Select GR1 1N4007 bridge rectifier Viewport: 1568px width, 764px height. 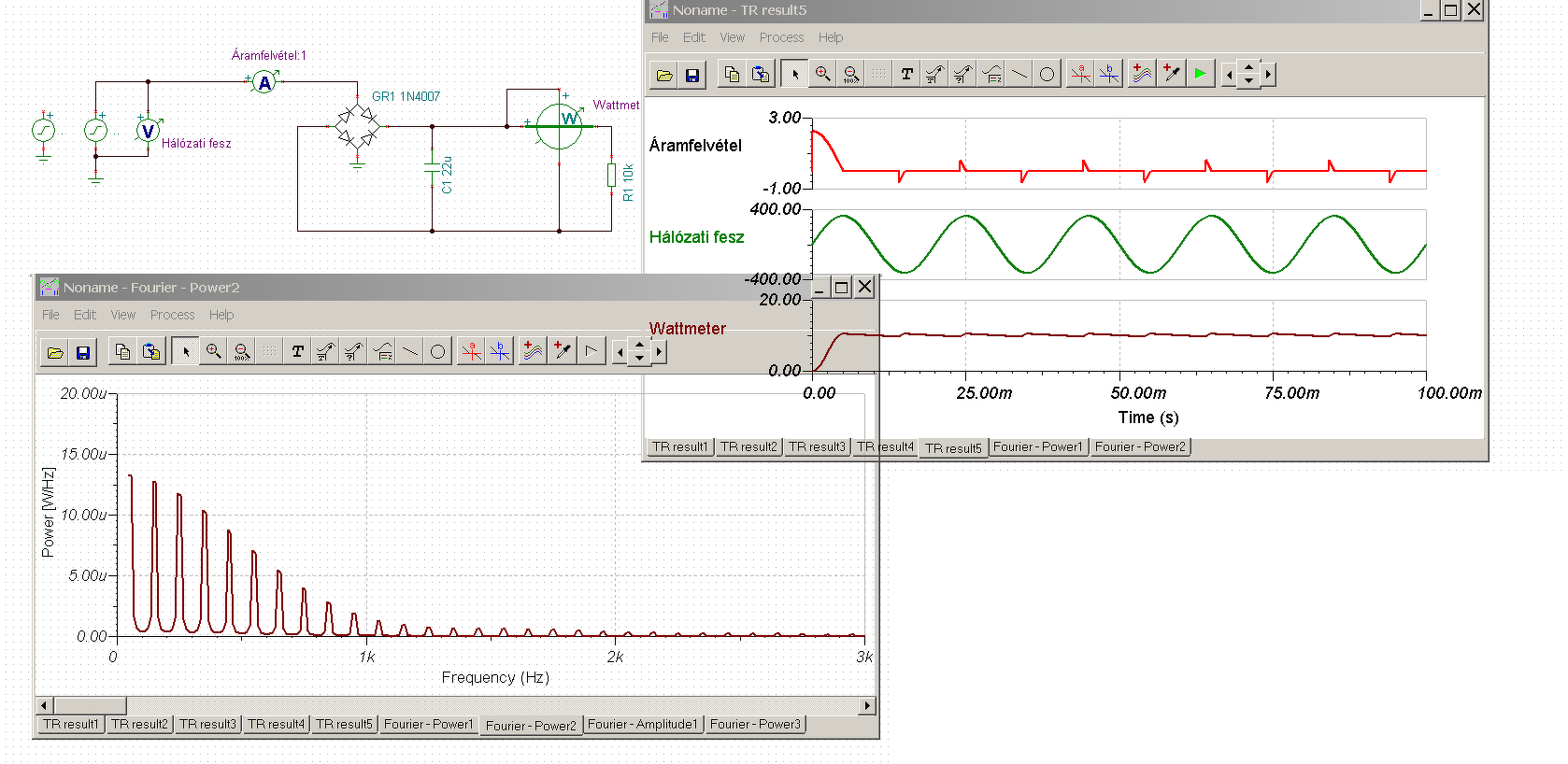[x=357, y=124]
